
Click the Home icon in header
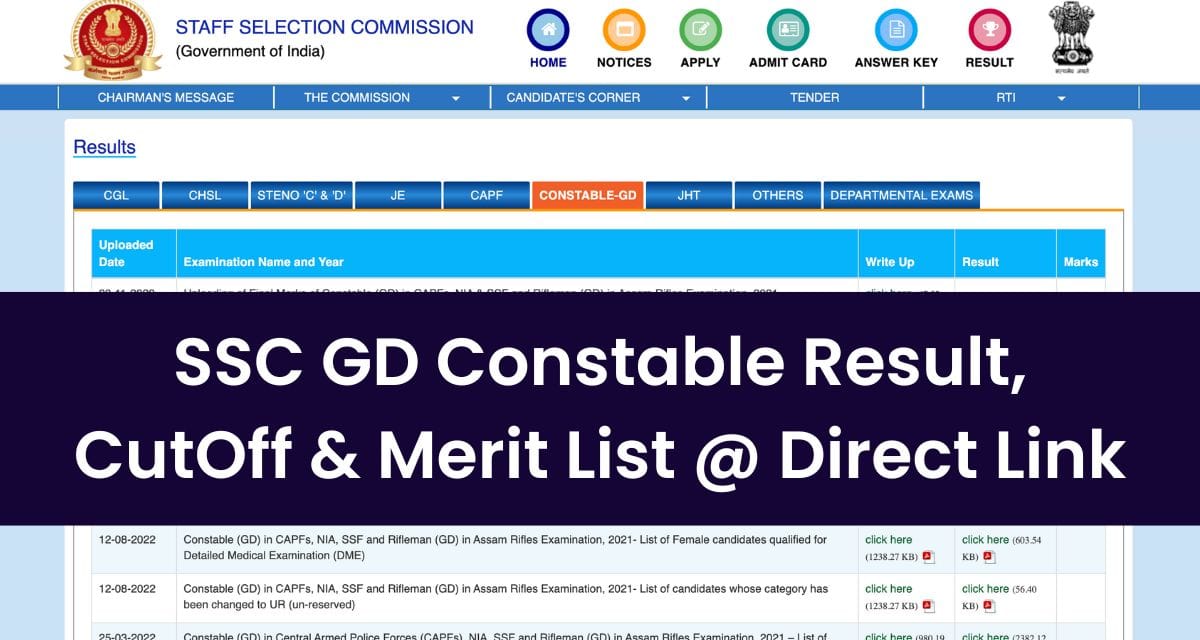tap(548, 29)
